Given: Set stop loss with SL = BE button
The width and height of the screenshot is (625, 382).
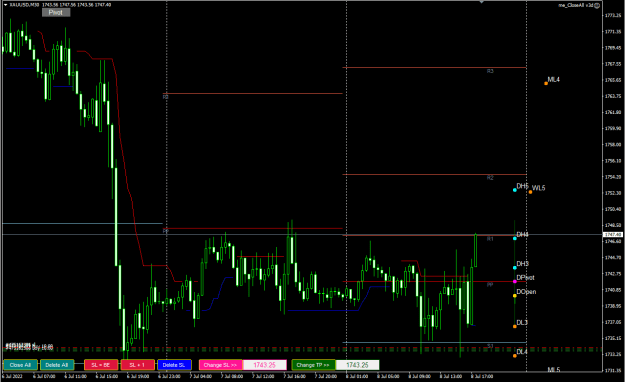Looking at the screenshot, I should [101, 365].
